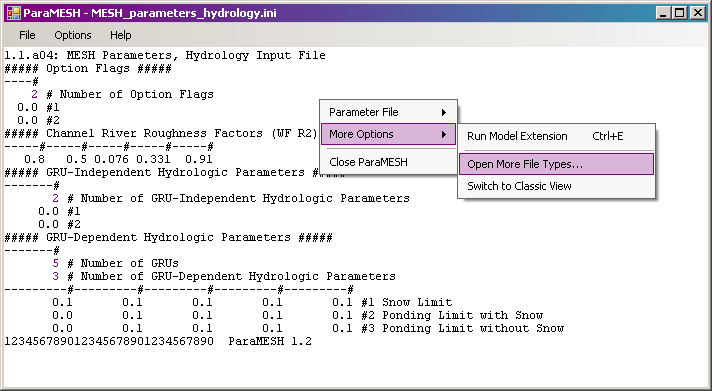Open the File menu
The image size is (712, 391).
27,35
